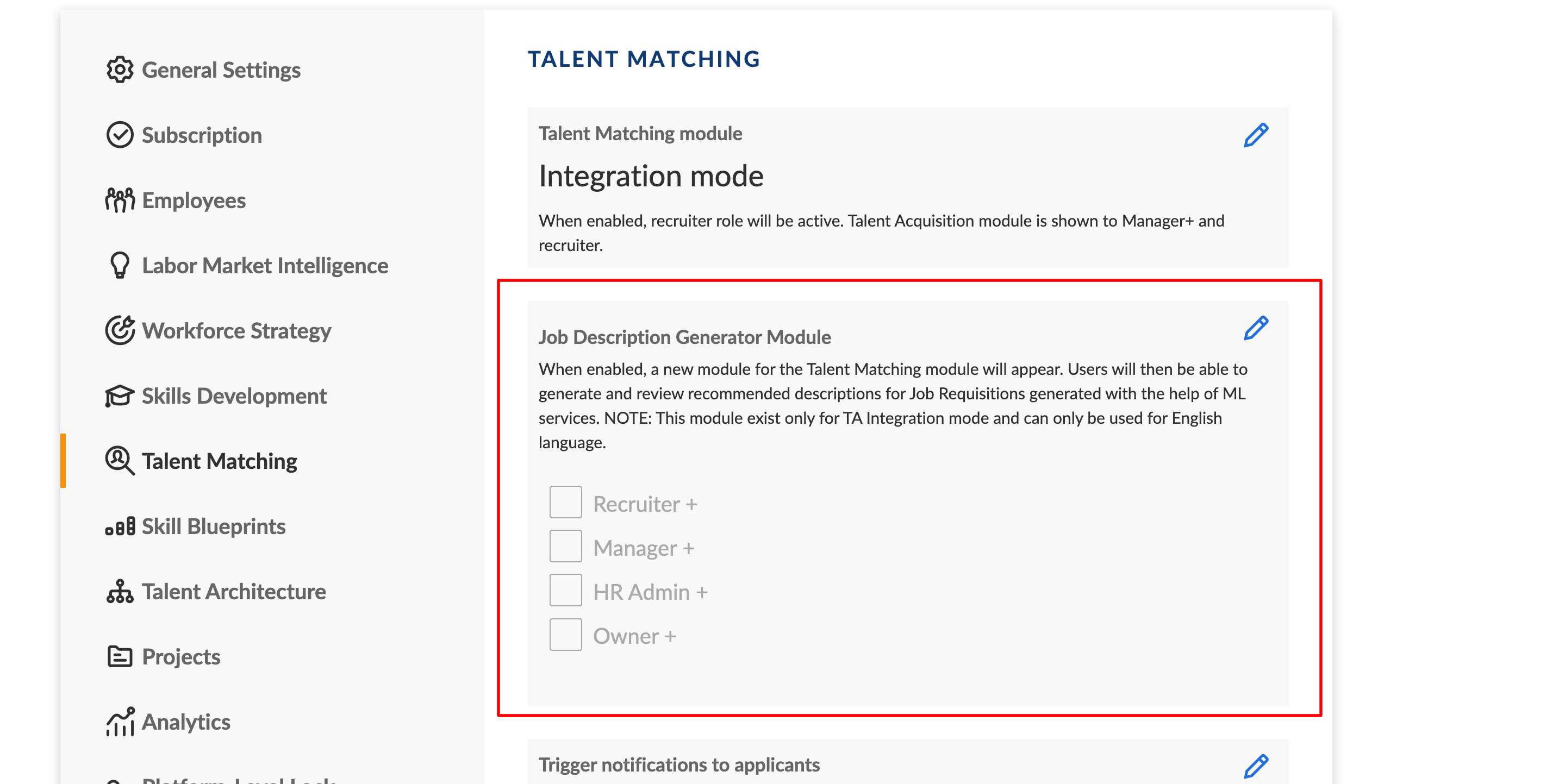Screen dimensions: 1565x784
Task: Click the Workforce Strategy target icon
Action: (x=120, y=330)
